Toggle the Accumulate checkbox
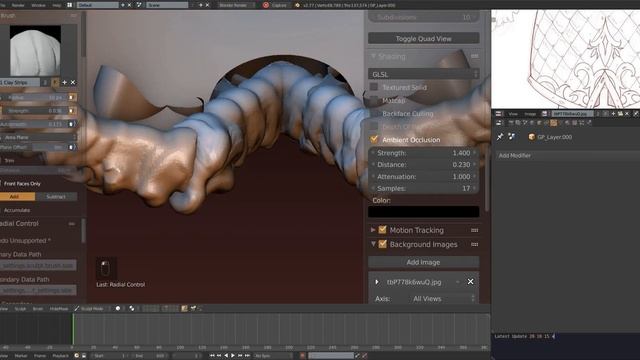Screen dimensions: 640x360 pyautogui.click(x=16, y=210)
